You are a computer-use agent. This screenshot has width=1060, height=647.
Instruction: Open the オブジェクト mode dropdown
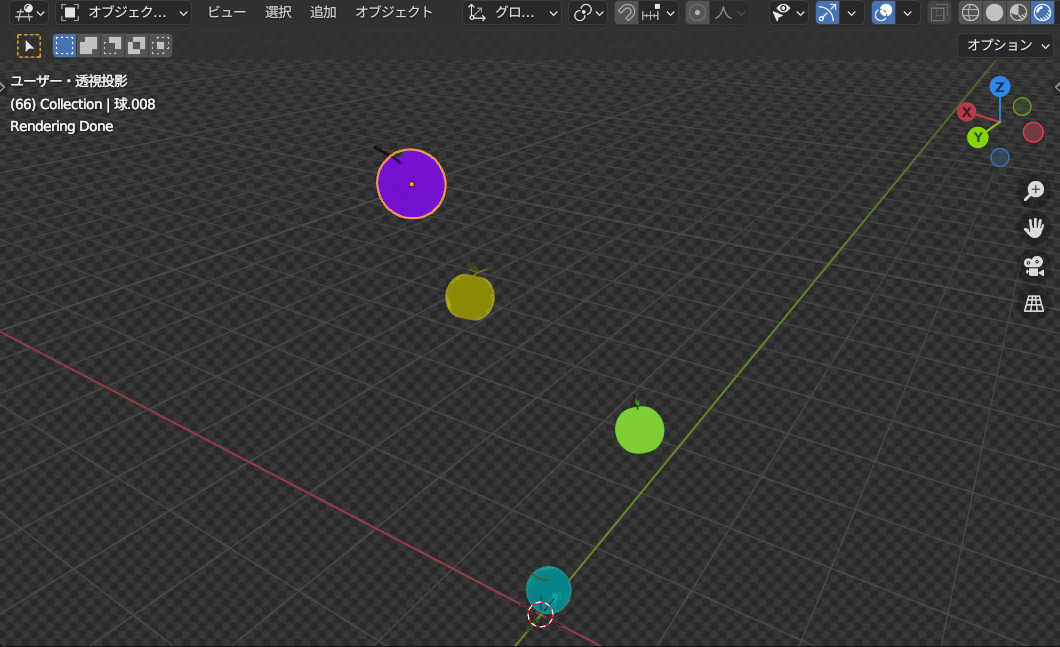point(124,13)
